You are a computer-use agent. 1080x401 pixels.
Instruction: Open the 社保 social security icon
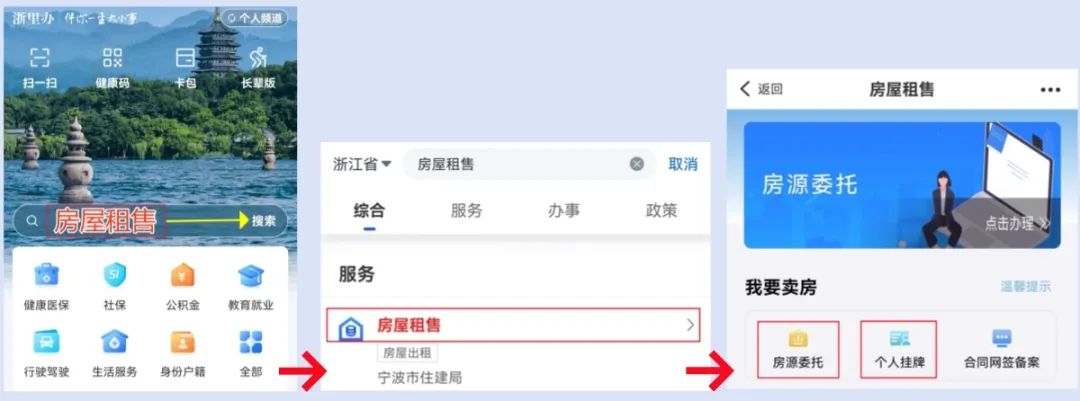pyautogui.click(x=115, y=275)
